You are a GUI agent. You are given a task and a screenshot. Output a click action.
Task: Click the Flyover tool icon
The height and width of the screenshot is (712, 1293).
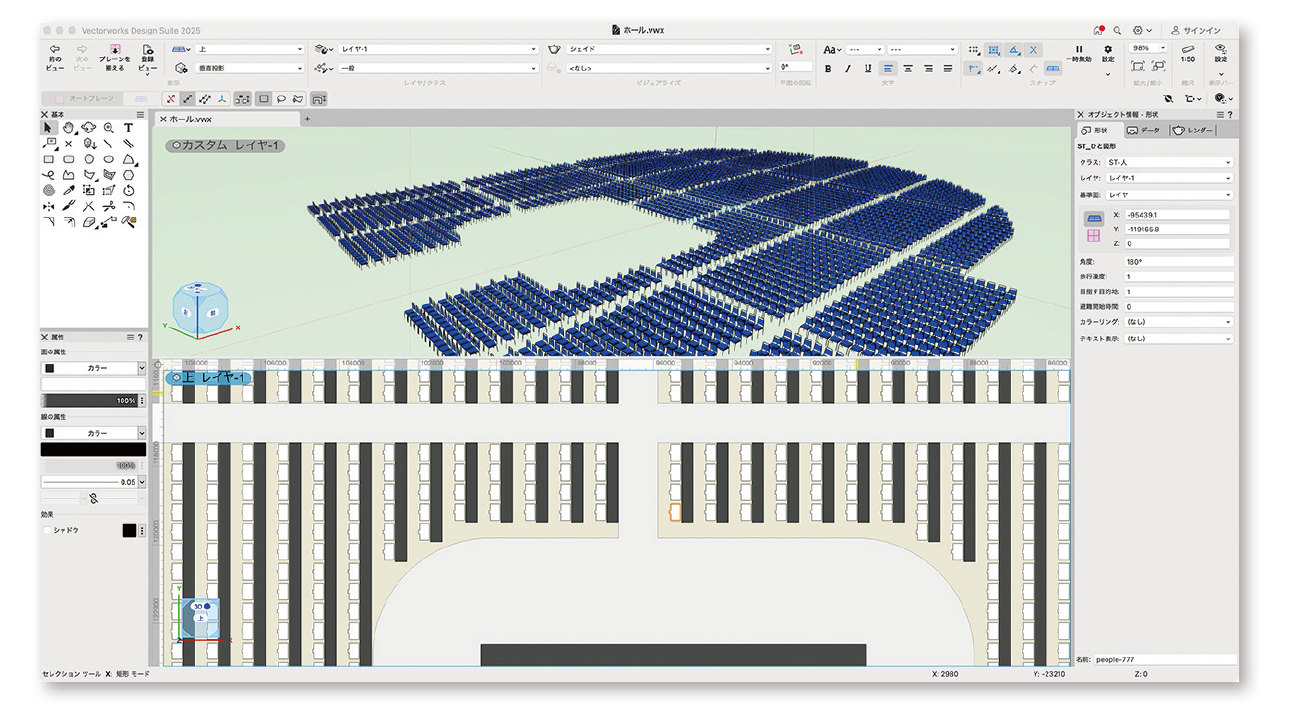(x=89, y=128)
